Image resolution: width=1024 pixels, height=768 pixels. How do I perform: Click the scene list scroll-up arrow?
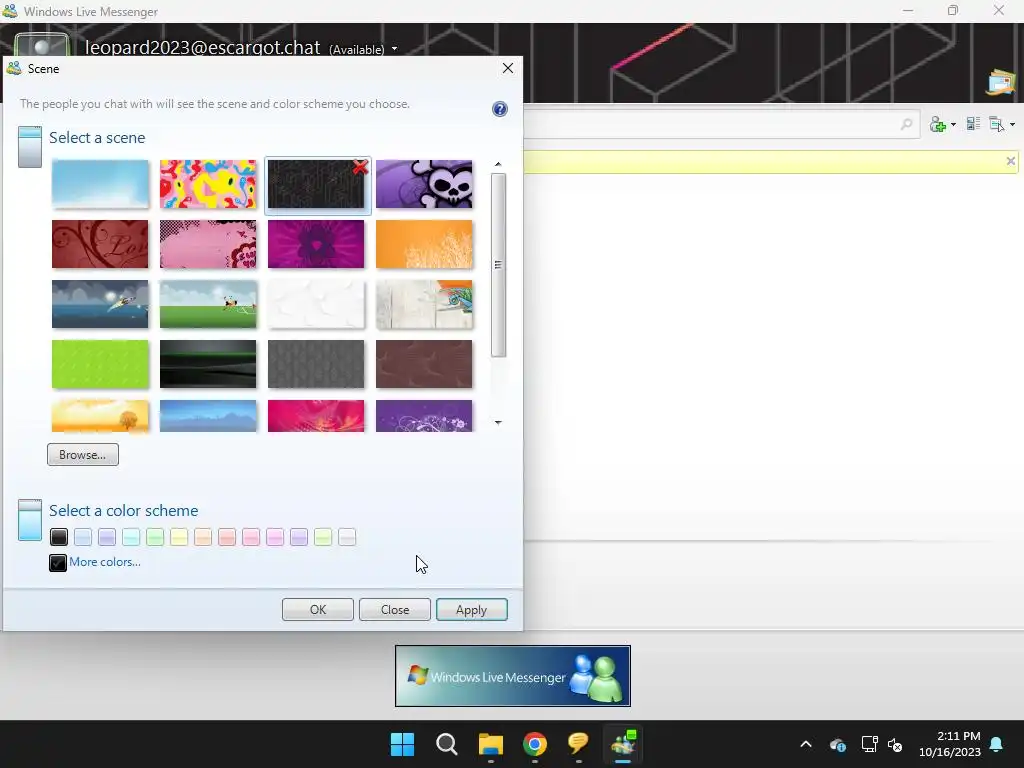tap(498, 164)
